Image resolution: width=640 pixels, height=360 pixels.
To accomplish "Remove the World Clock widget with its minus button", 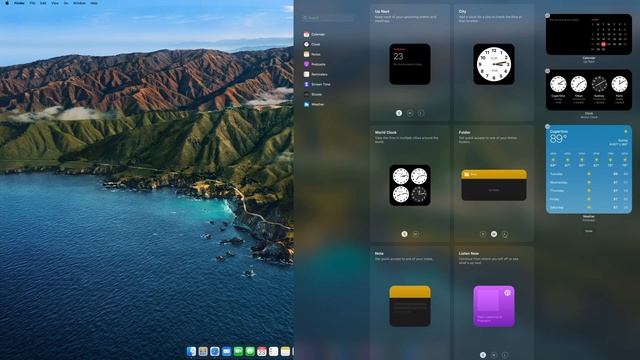I will [x=547, y=71].
